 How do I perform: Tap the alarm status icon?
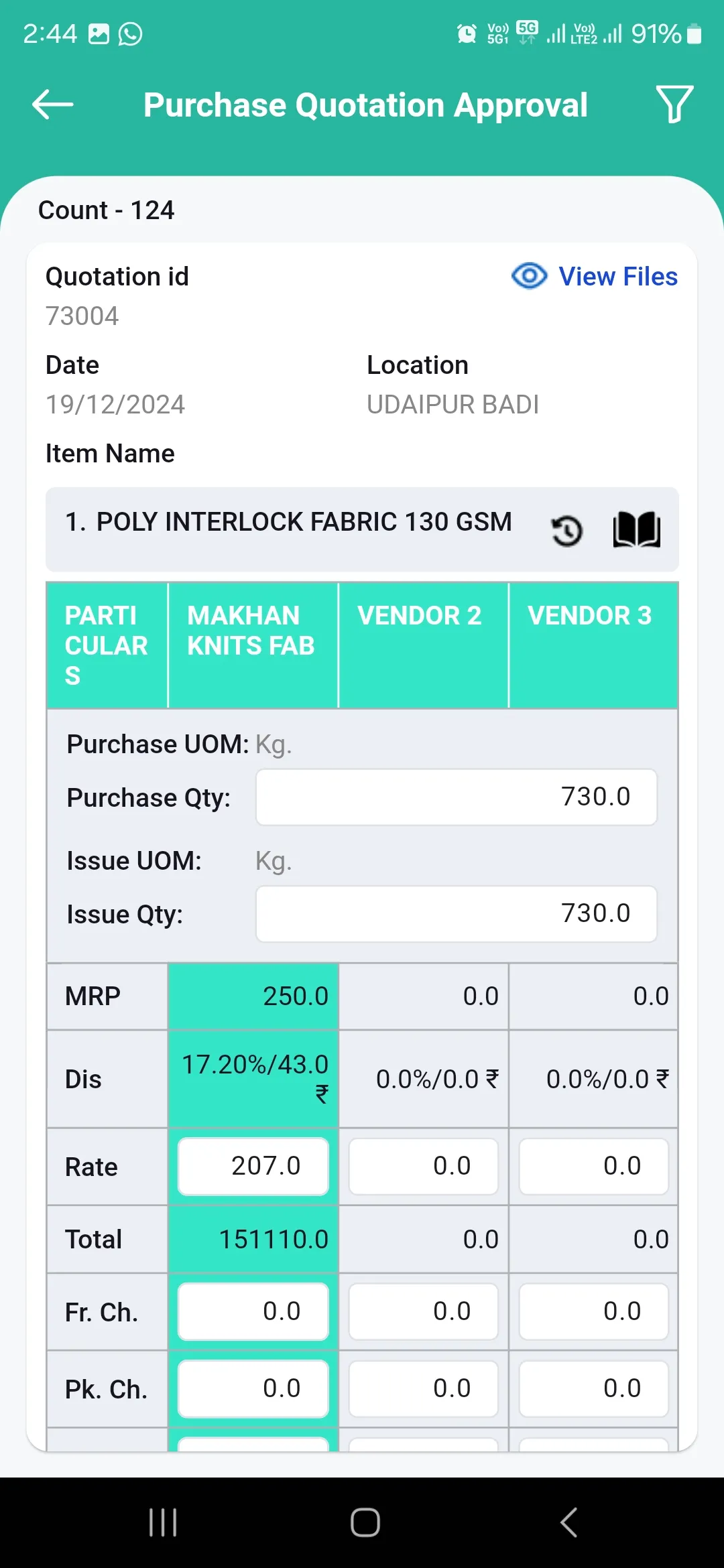point(467,34)
